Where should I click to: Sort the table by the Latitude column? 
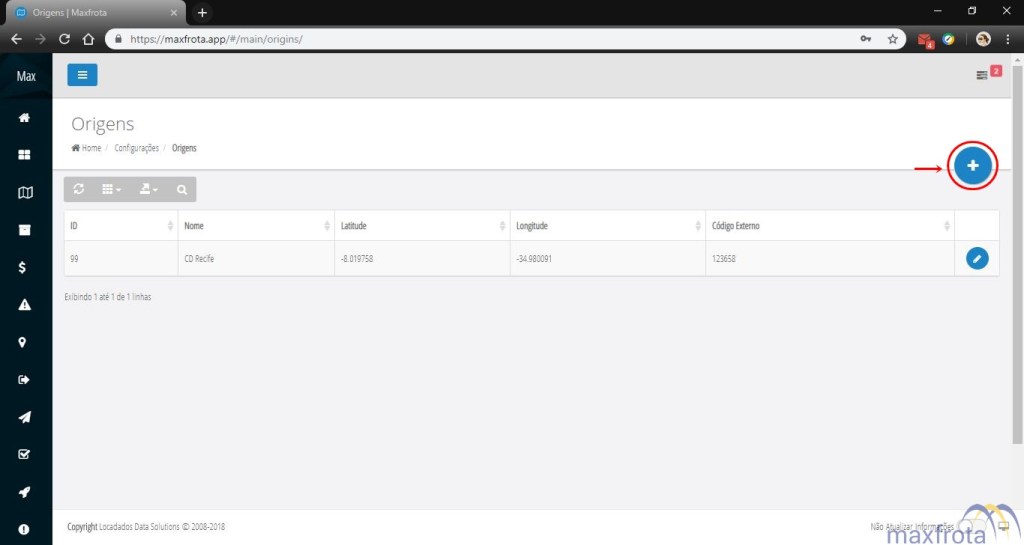tap(420, 226)
